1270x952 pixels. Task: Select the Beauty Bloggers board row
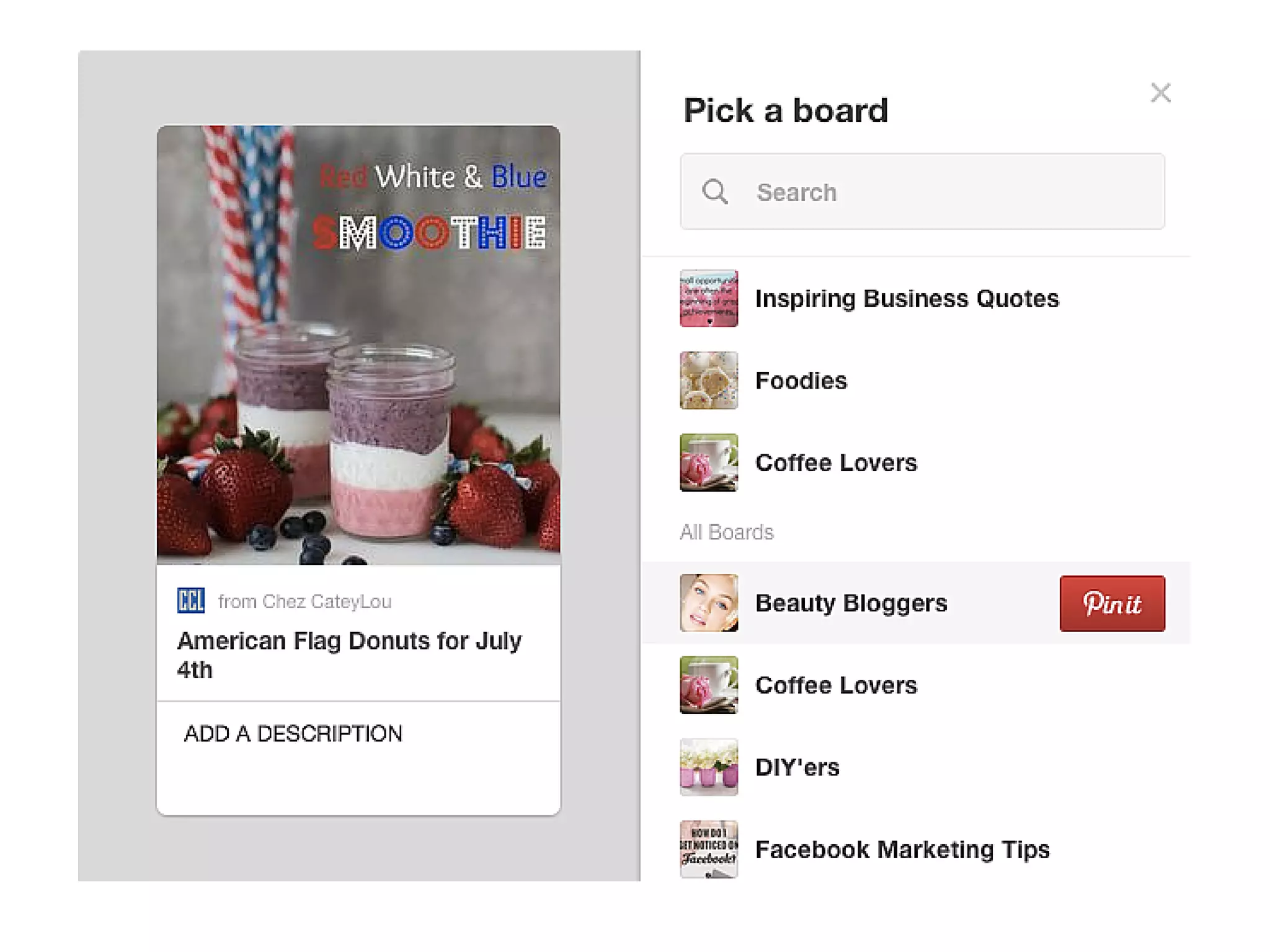tap(916, 603)
